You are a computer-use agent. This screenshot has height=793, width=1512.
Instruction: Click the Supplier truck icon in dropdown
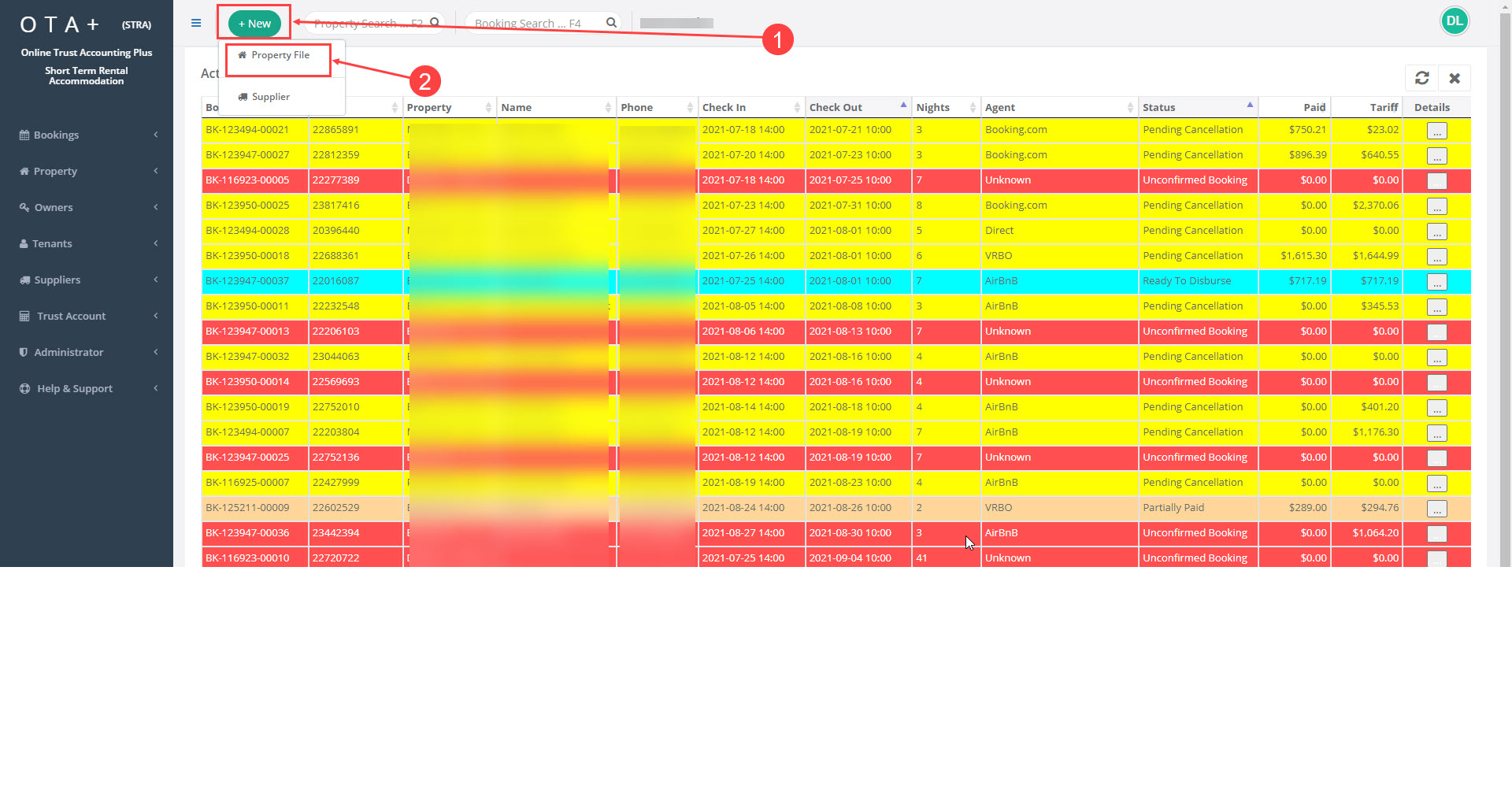pos(243,97)
